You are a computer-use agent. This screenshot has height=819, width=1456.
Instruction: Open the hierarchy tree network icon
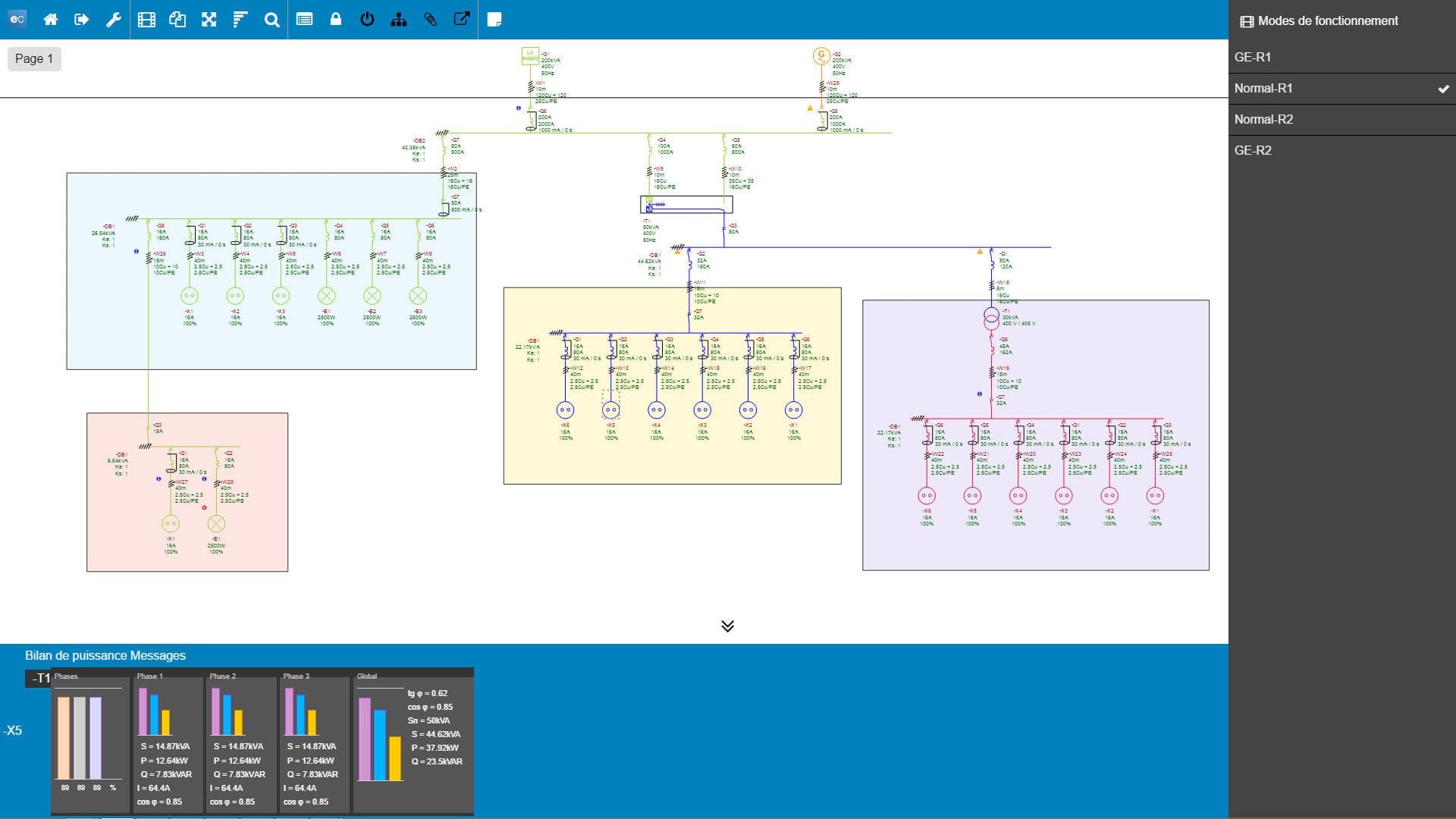click(398, 20)
